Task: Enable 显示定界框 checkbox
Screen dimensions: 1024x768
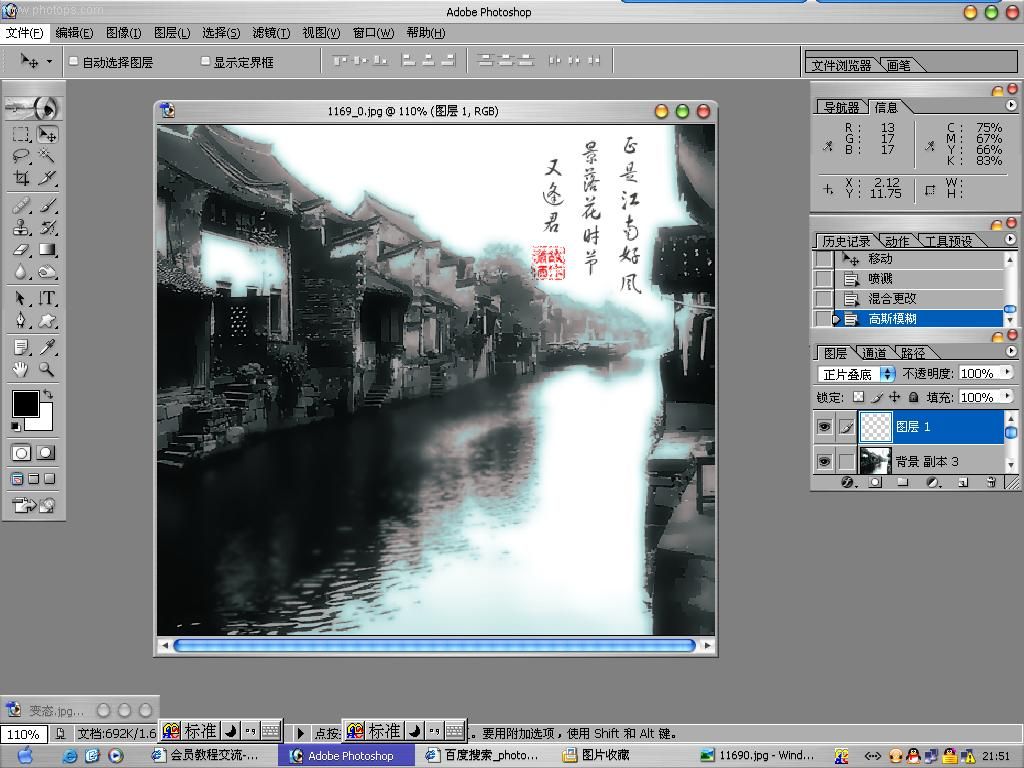Action: pyautogui.click(x=205, y=61)
